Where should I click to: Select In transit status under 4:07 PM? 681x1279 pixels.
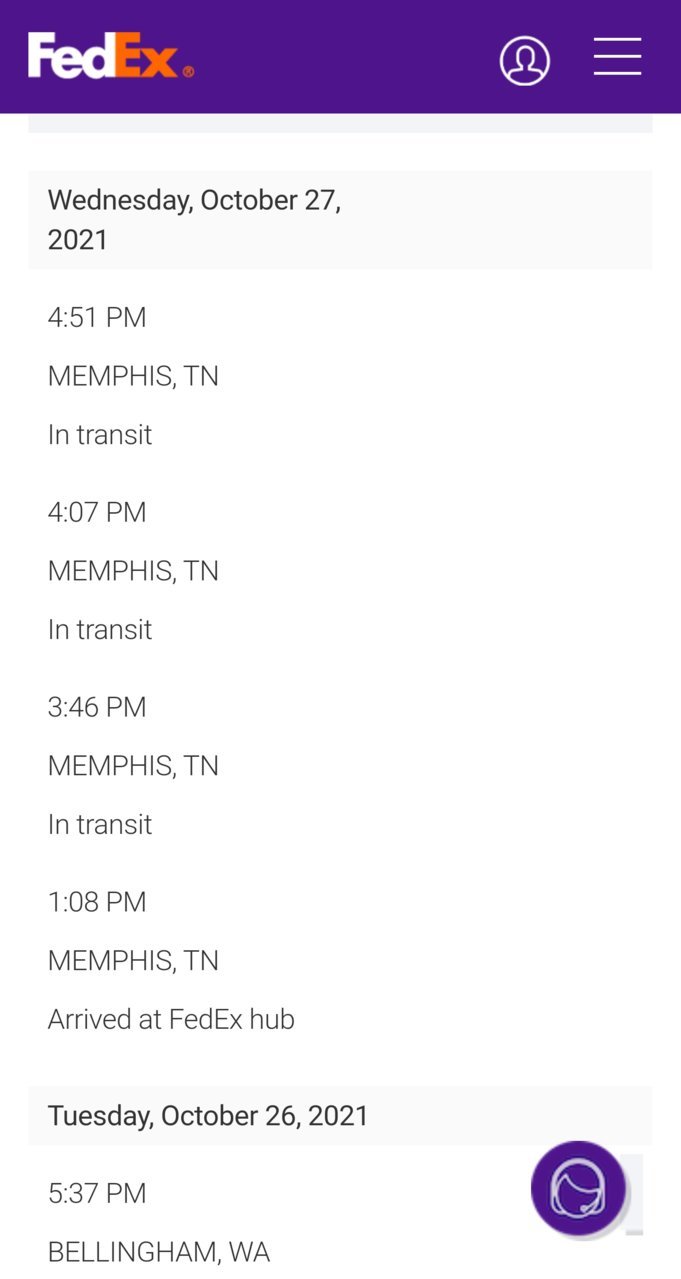coord(100,629)
